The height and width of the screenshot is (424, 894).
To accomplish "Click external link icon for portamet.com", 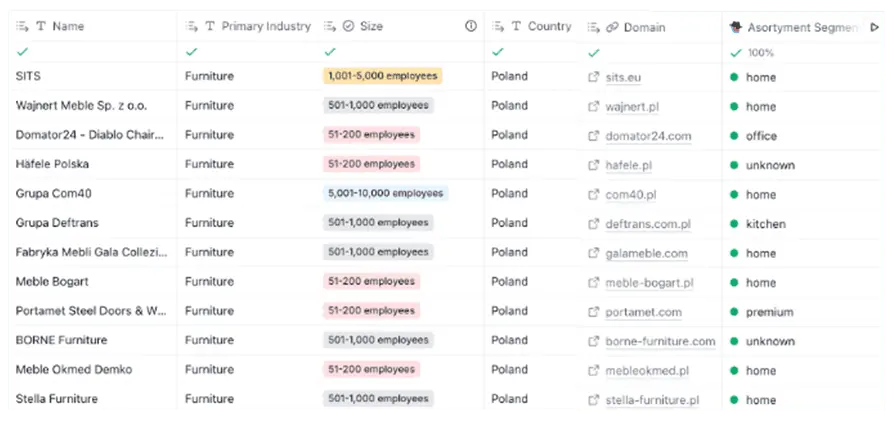I will tap(594, 312).
